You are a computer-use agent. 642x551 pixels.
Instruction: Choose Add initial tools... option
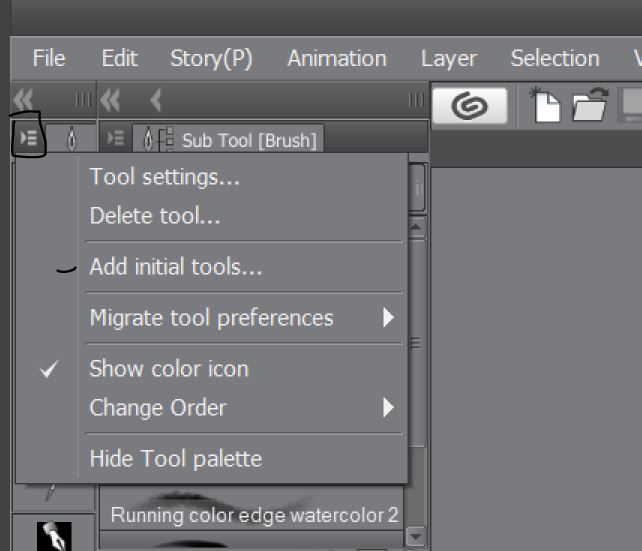176,267
